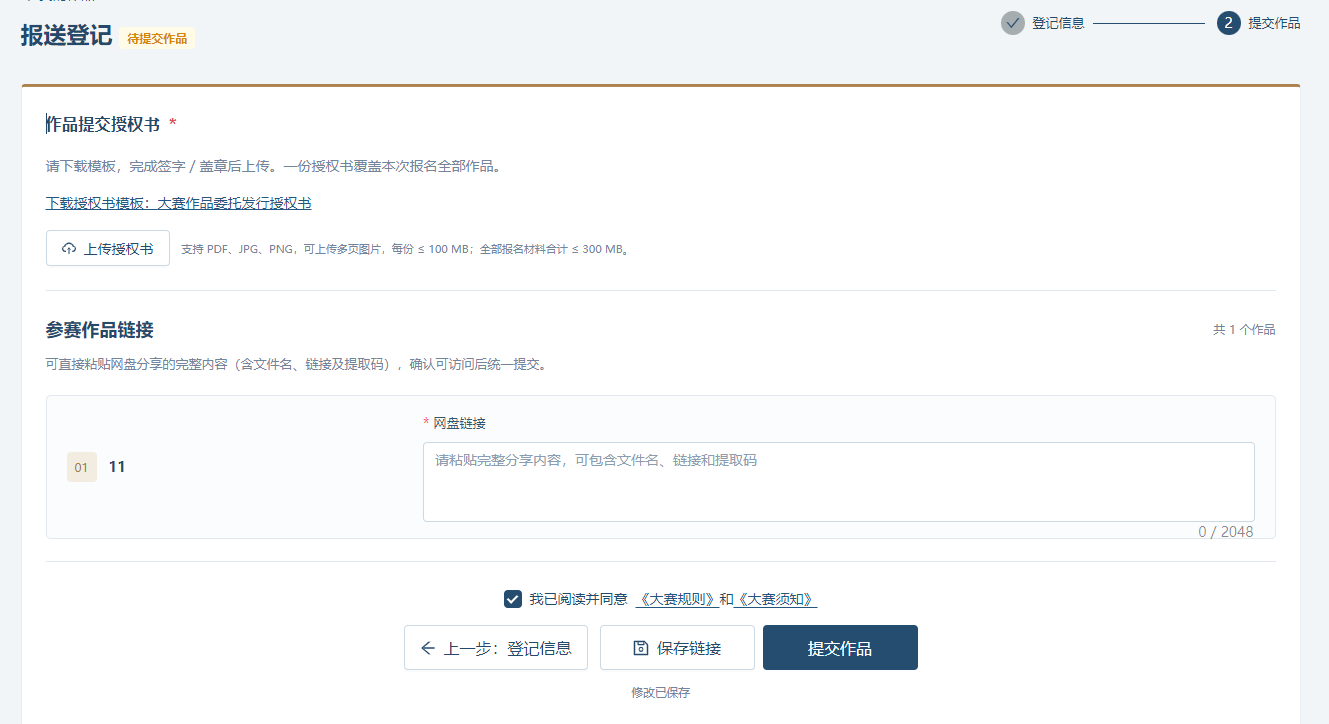Focus the 网盘链接 text area
Image resolution: width=1329 pixels, height=724 pixels.
point(839,482)
